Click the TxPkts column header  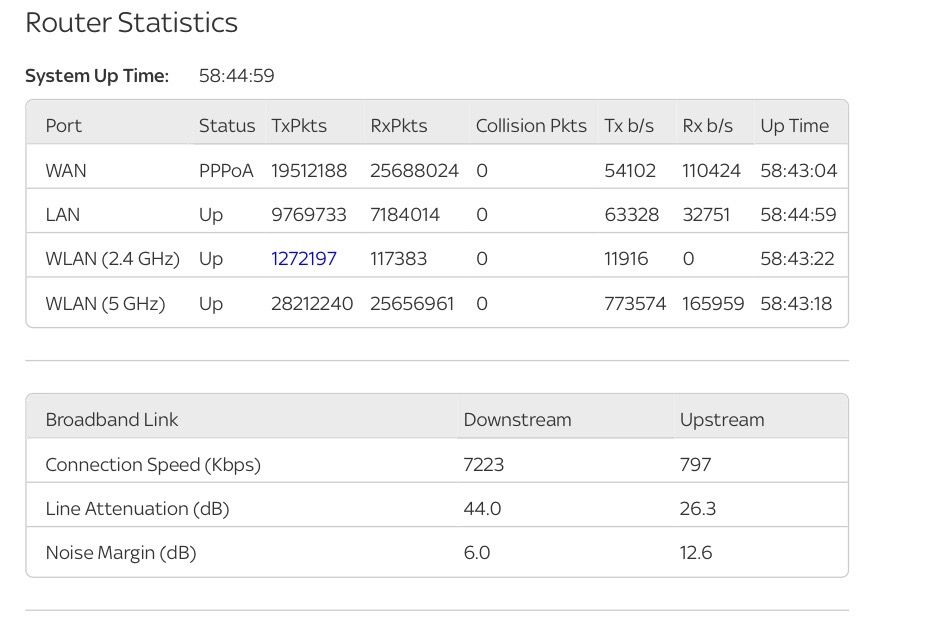(x=299, y=126)
